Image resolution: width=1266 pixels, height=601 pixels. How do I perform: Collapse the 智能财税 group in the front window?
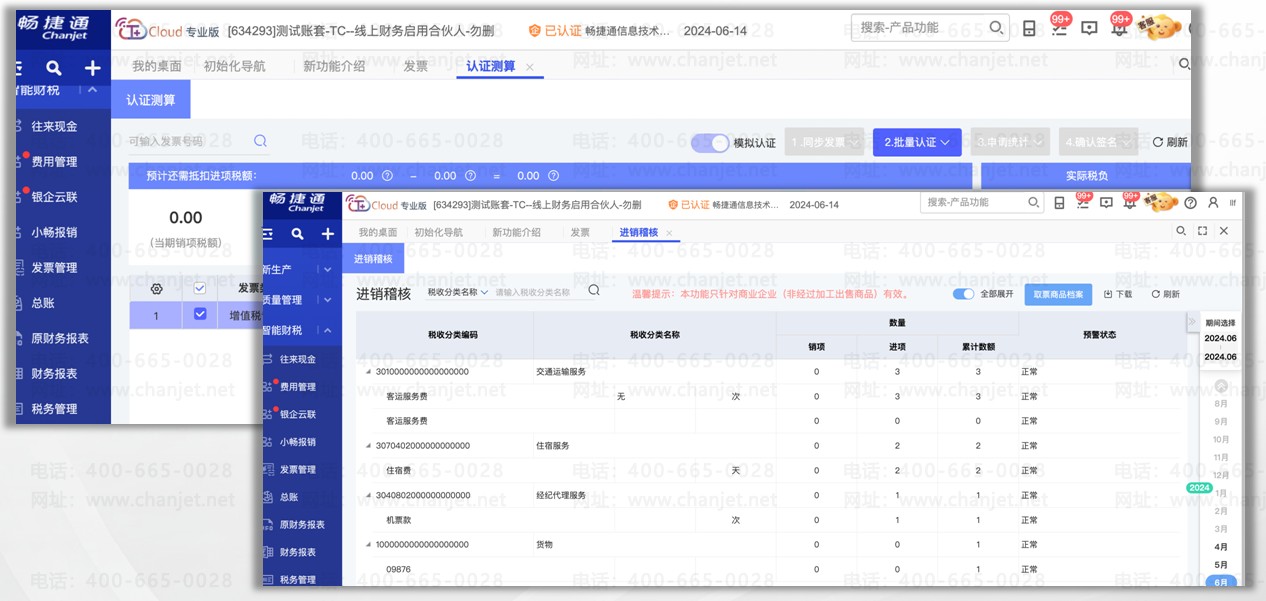tap(327, 330)
